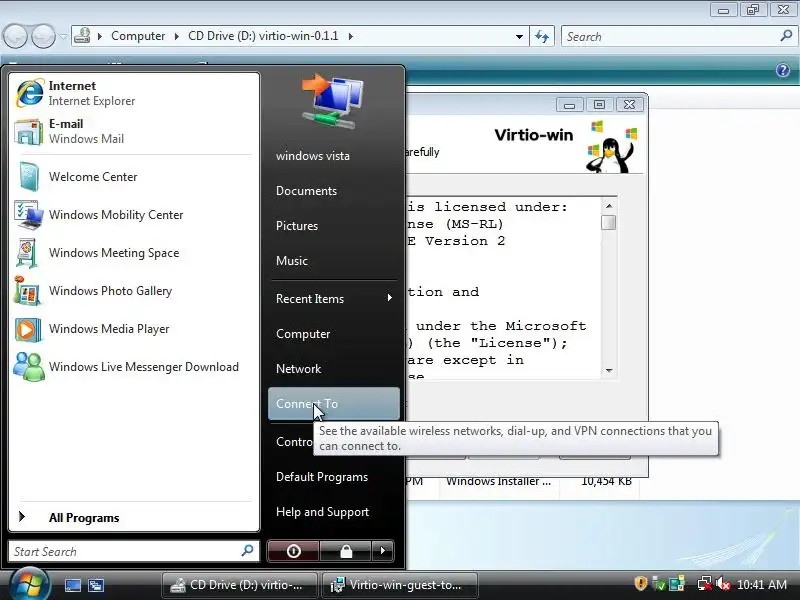Expand the Computer breadcrumb arrow
Image resolution: width=800 pixels, height=600 pixels.
177,36
